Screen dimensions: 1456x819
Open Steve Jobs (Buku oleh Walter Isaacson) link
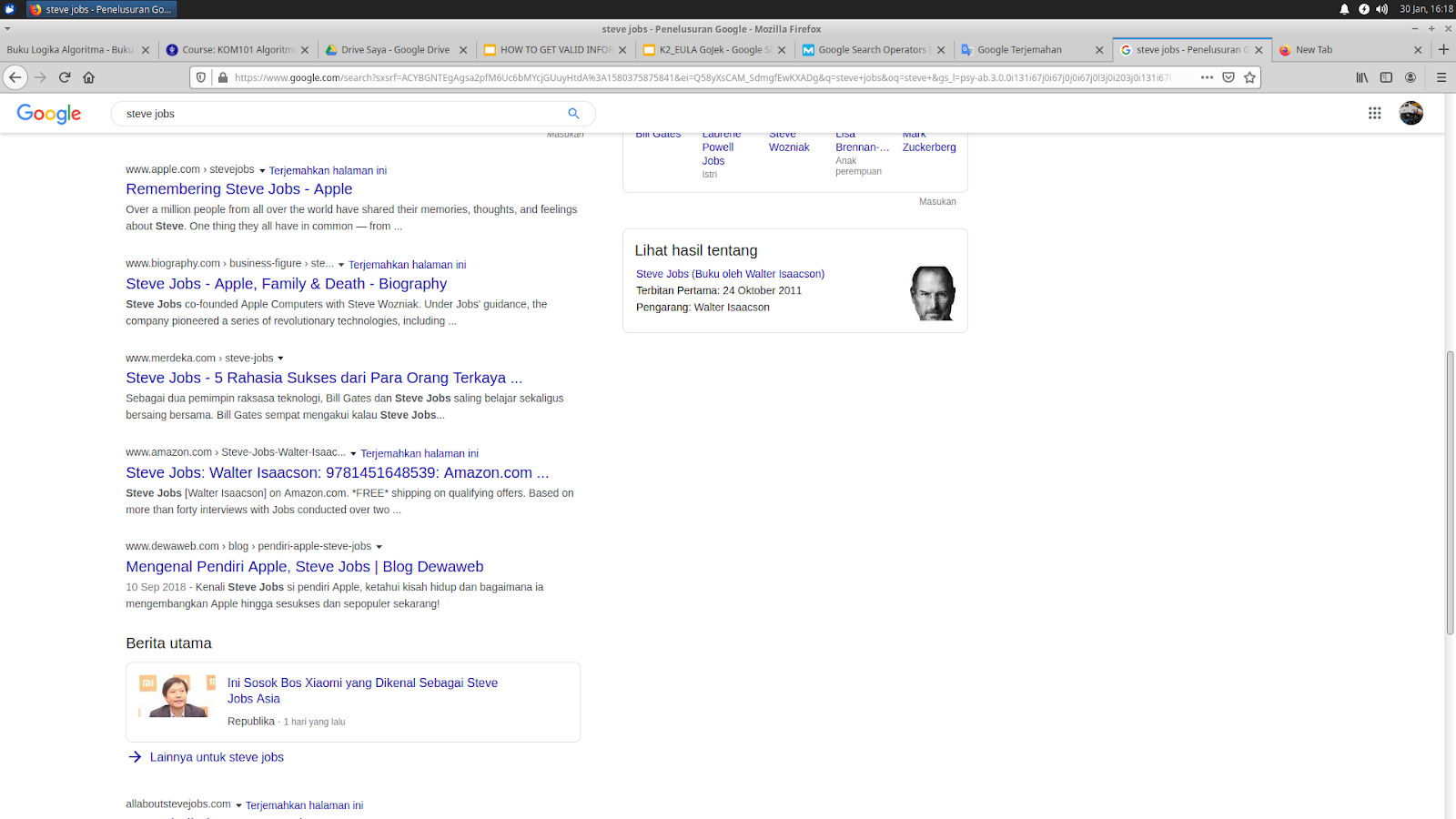pos(730,274)
